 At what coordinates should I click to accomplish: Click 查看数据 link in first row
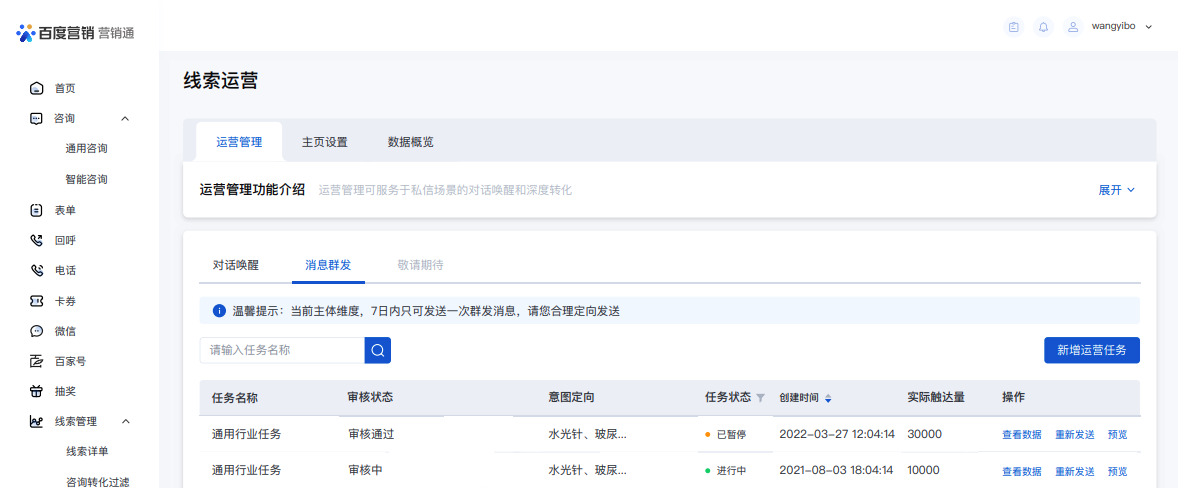[x=1022, y=435]
